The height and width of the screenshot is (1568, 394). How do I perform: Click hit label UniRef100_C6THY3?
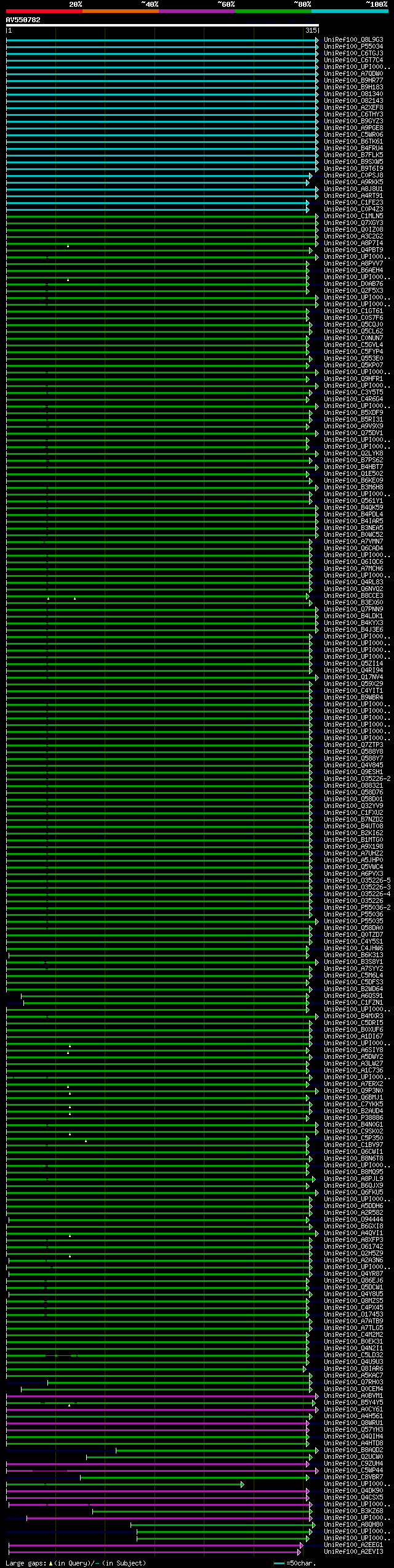(x=353, y=115)
